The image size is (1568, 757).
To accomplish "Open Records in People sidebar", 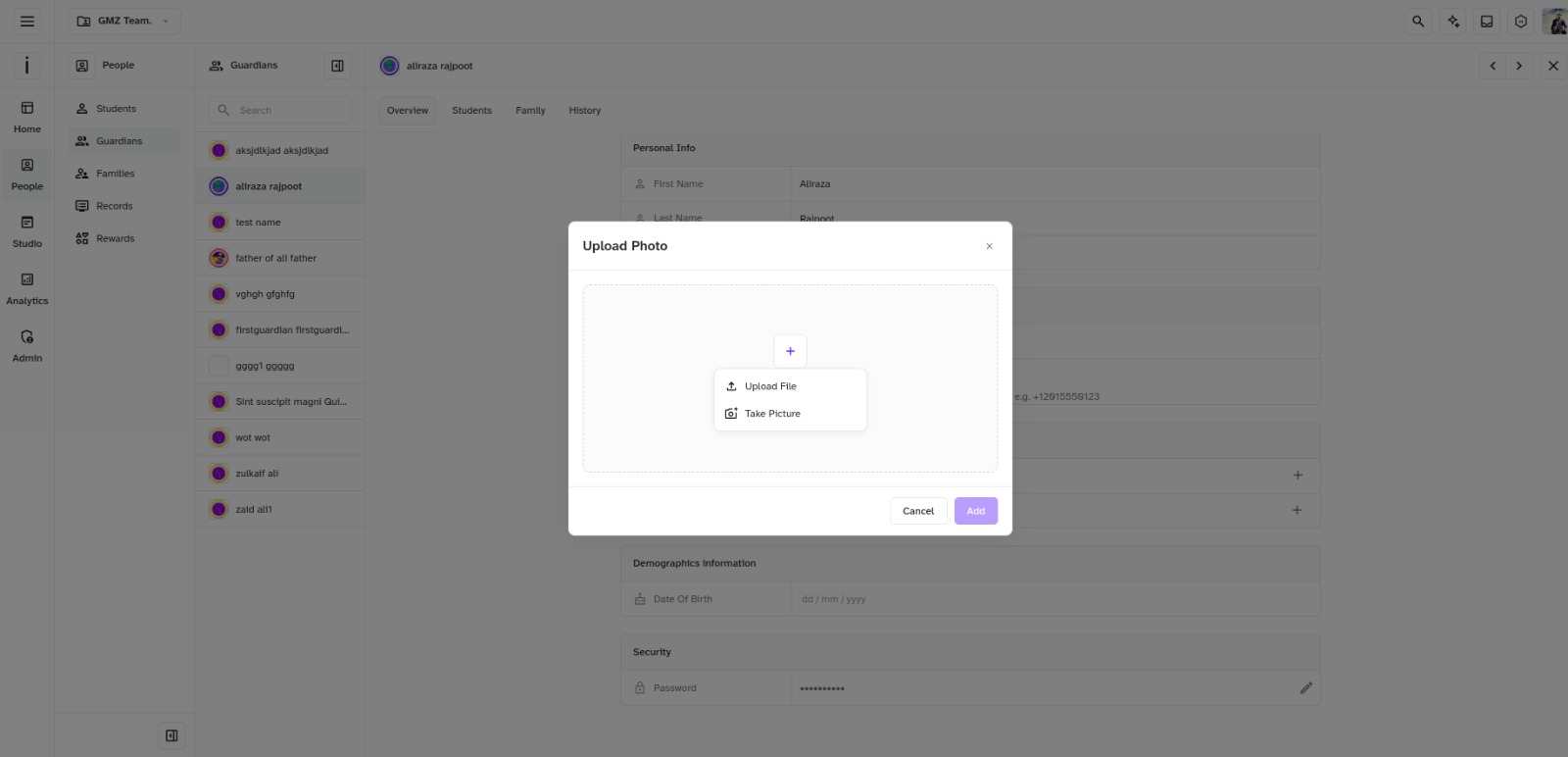I will [x=123, y=206].
